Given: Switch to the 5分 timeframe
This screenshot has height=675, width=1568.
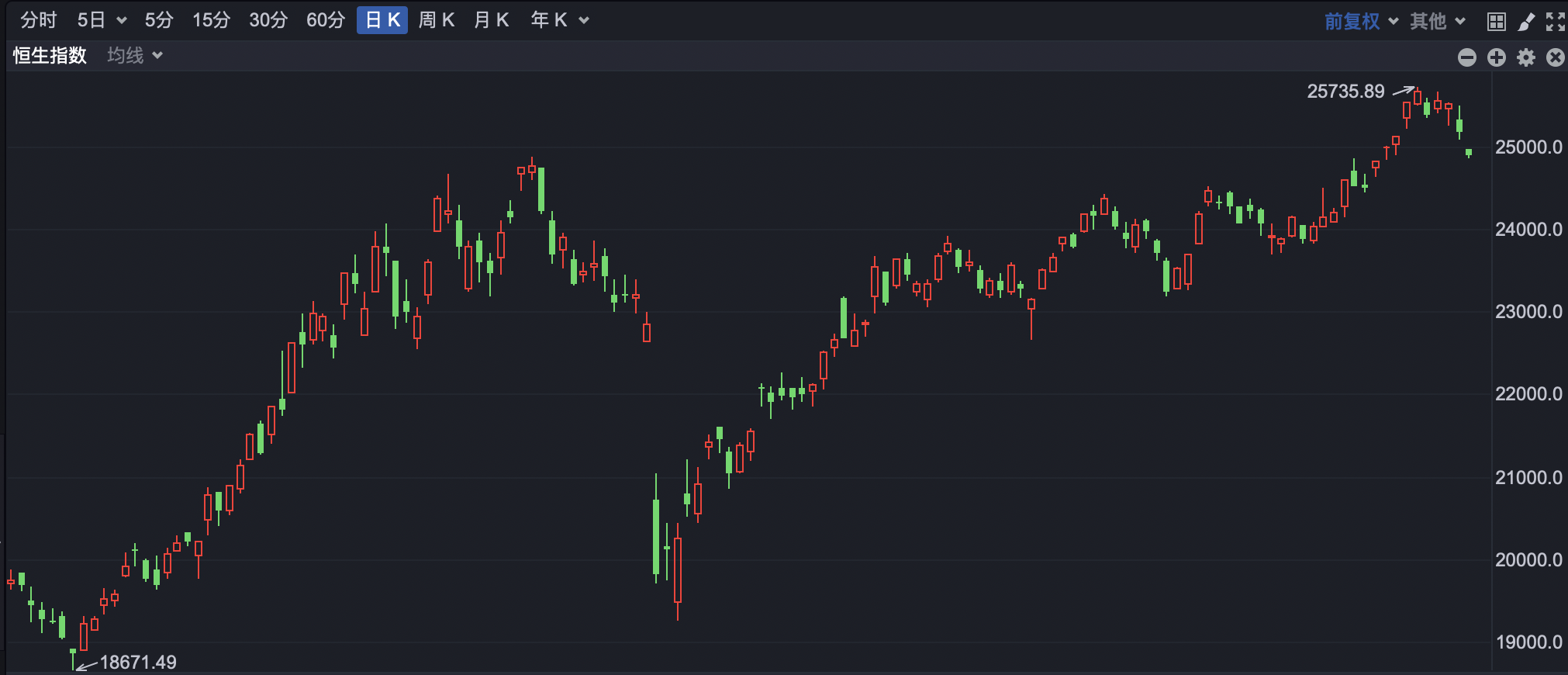Looking at the screenshot, I should pyautogui.click(x=158, y=20).
